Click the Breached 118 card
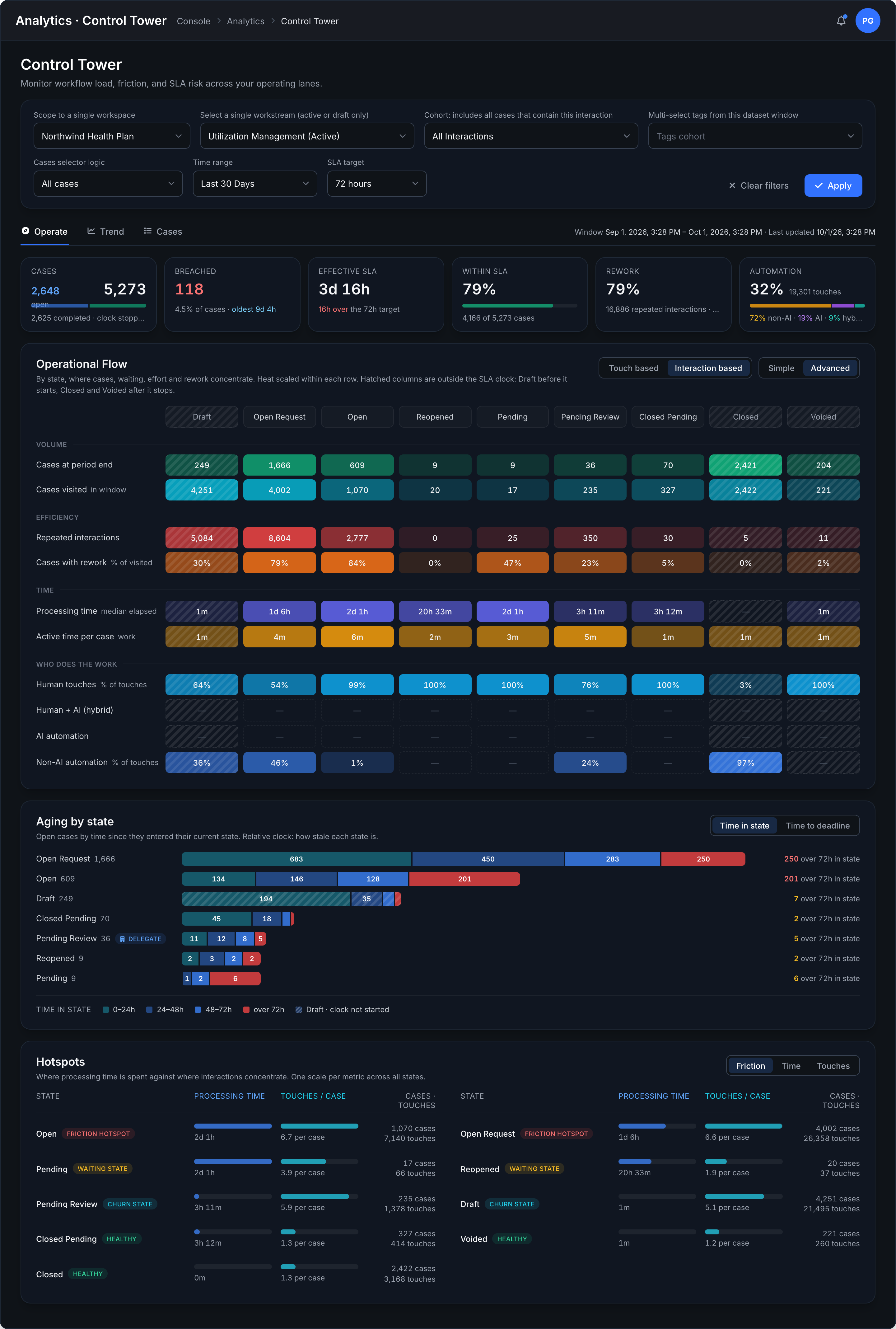The width and height of the screenshot is (896, 1329). (232, 294)
